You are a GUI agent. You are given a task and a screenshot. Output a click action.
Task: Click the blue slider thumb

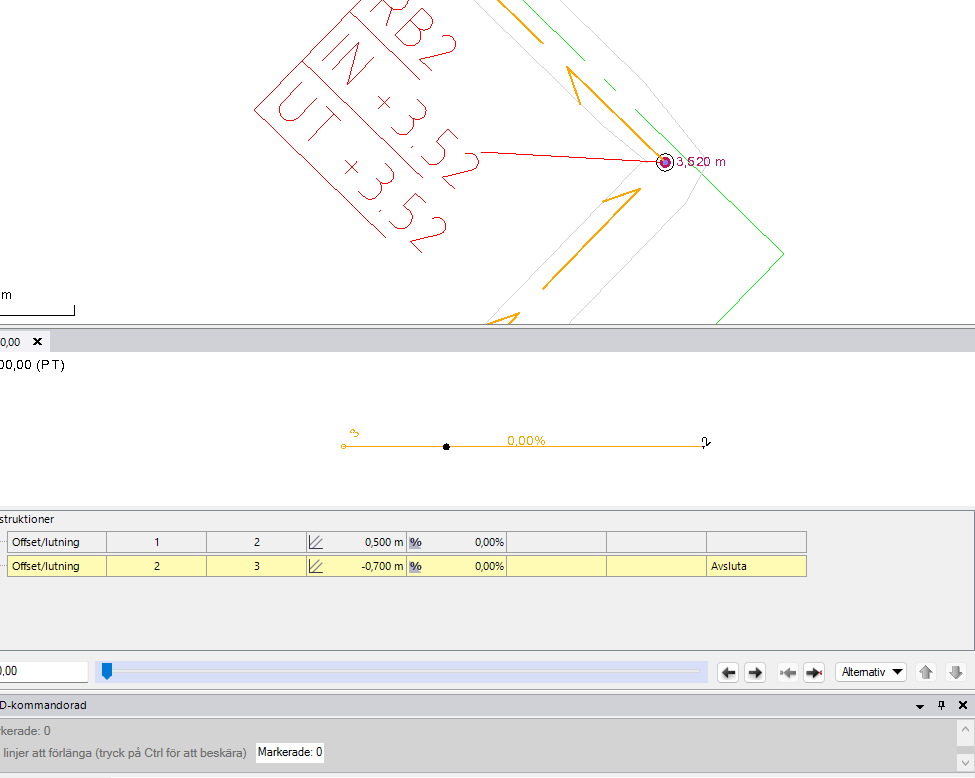[x=107, y=672]
